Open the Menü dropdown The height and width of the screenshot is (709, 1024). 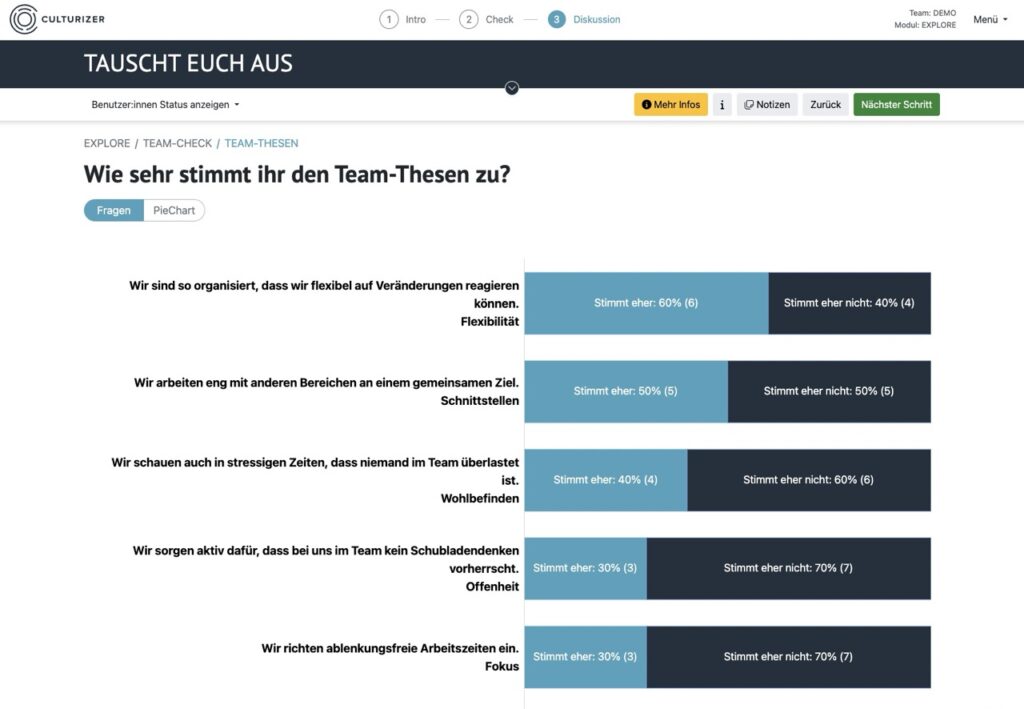tap(990, 20)
